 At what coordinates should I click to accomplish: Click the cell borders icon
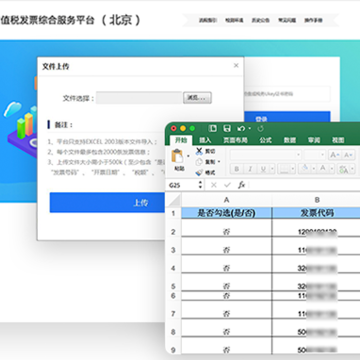tap(284, 169)
